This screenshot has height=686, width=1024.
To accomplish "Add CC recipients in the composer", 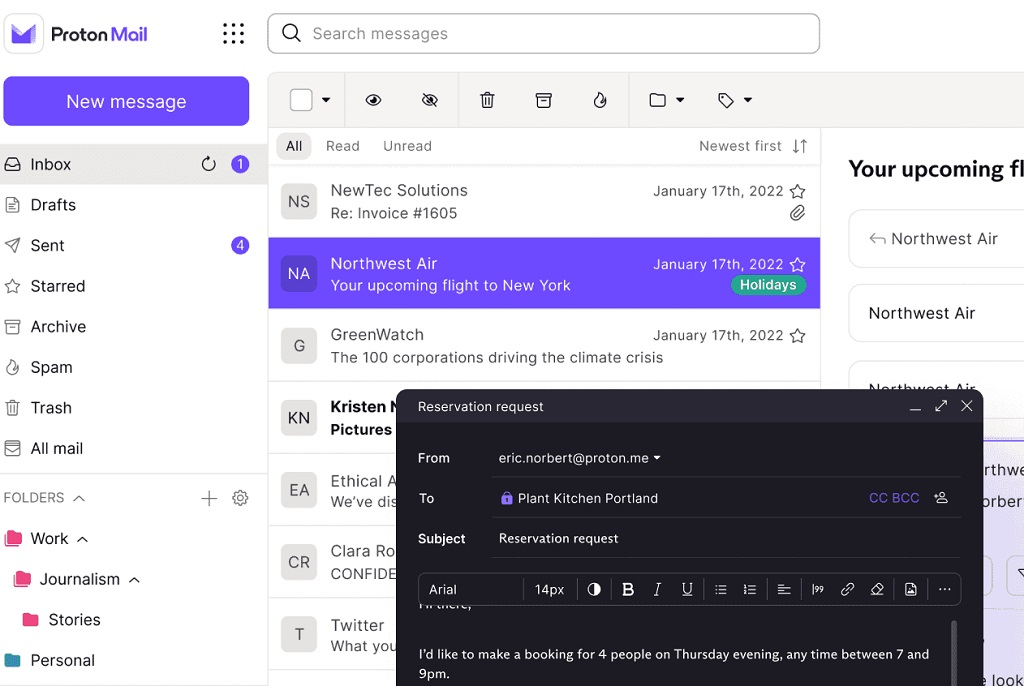I will click(878, 498).
